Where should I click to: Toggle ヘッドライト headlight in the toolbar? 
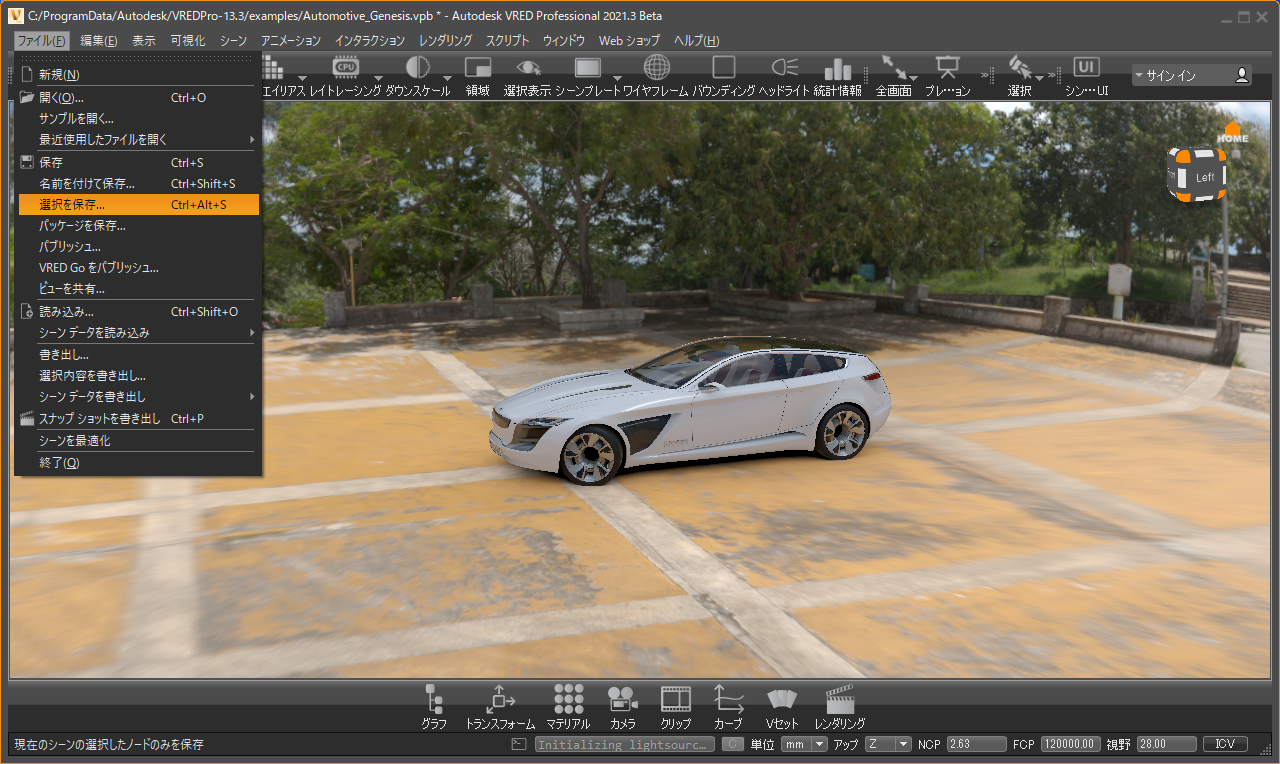[784, 69]
